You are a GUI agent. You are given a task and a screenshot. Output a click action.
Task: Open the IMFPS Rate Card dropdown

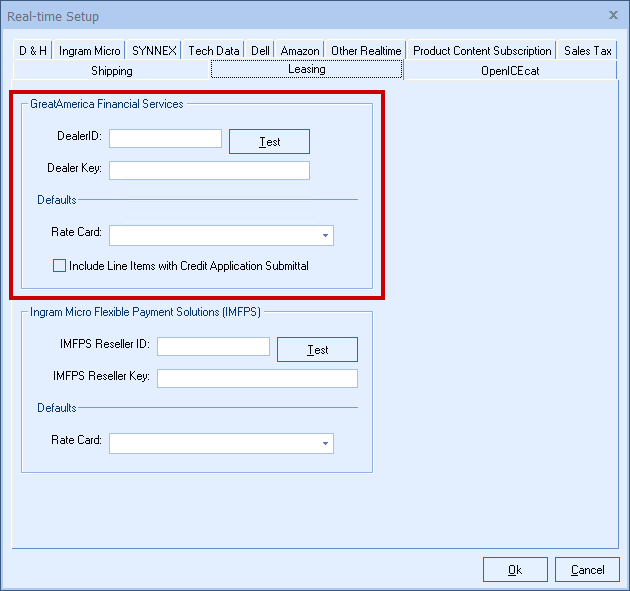325,444
